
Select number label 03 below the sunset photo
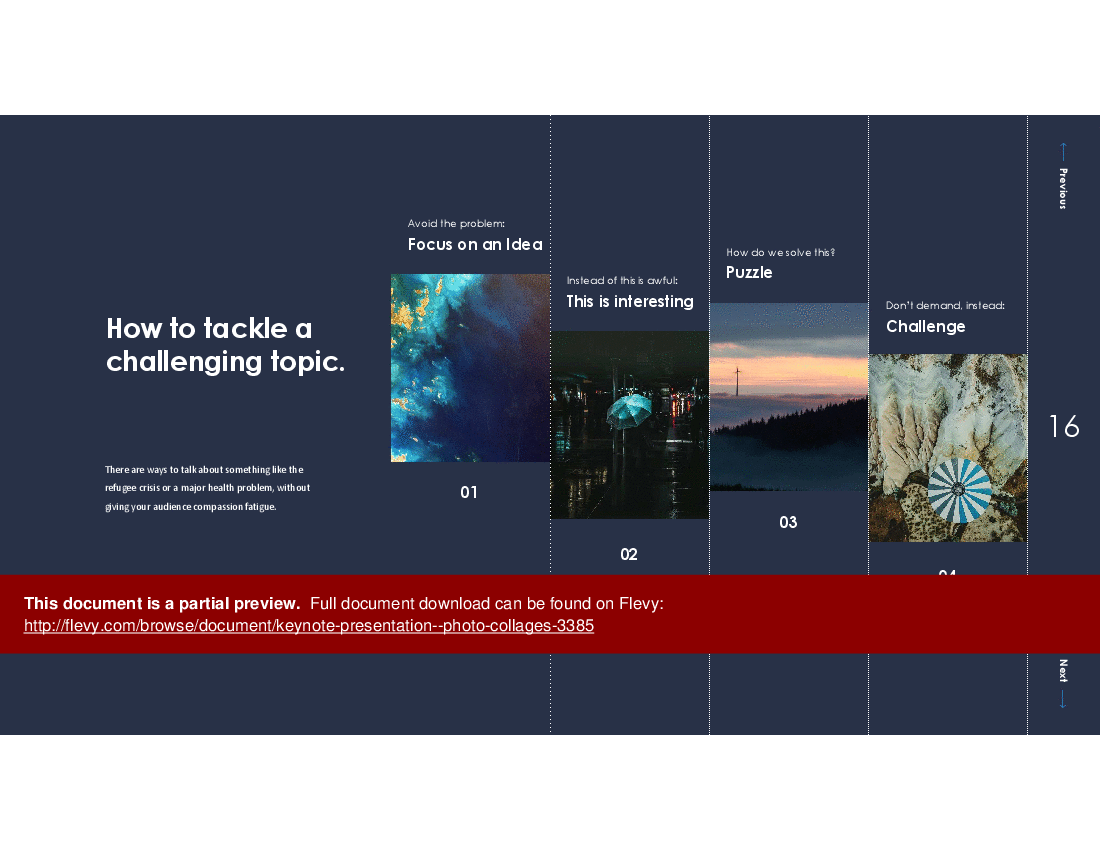[x=788, y=522]
